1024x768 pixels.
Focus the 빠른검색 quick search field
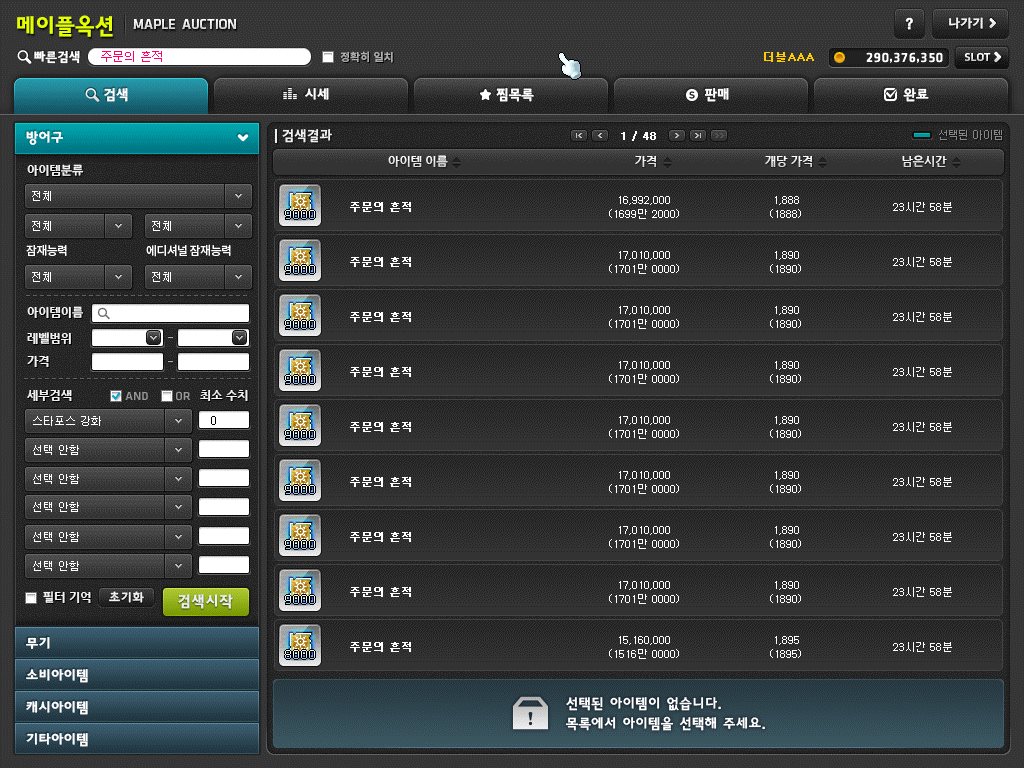199,57
